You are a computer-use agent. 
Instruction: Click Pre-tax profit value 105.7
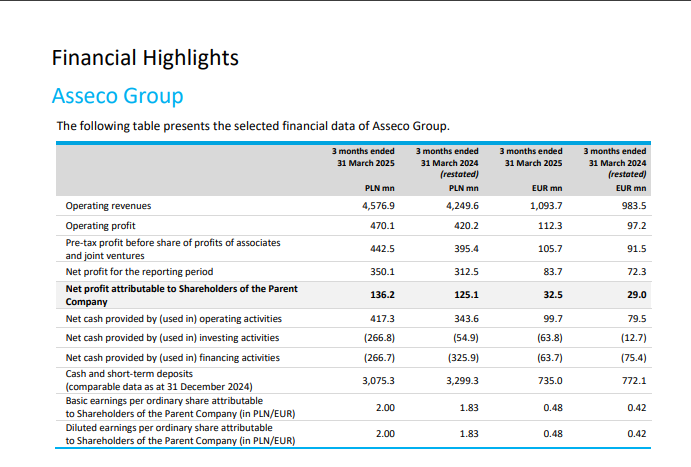pyautogui.click(x=550, y=249)
